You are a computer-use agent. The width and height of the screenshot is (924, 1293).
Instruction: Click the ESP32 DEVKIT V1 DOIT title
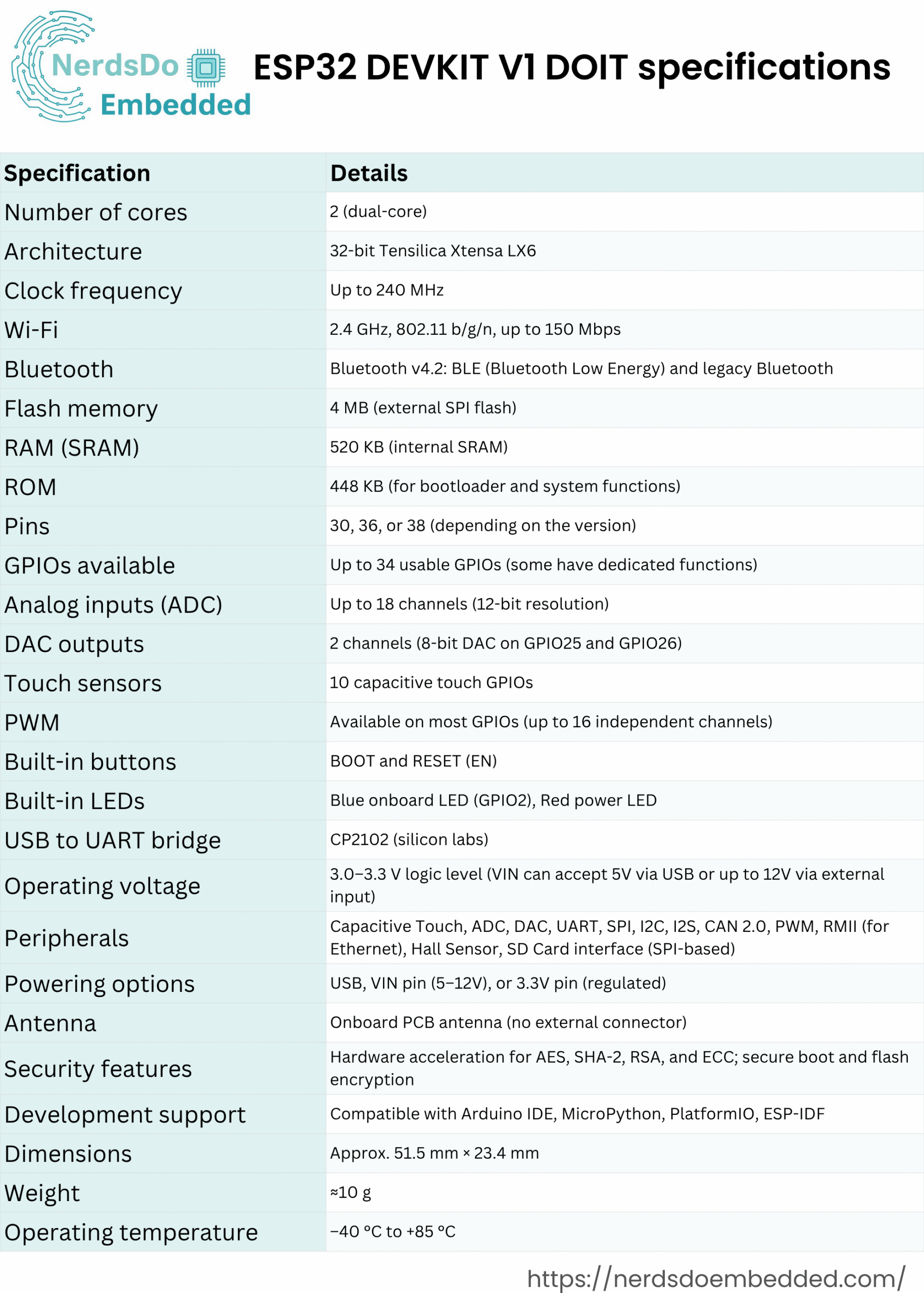click(572, 67)
